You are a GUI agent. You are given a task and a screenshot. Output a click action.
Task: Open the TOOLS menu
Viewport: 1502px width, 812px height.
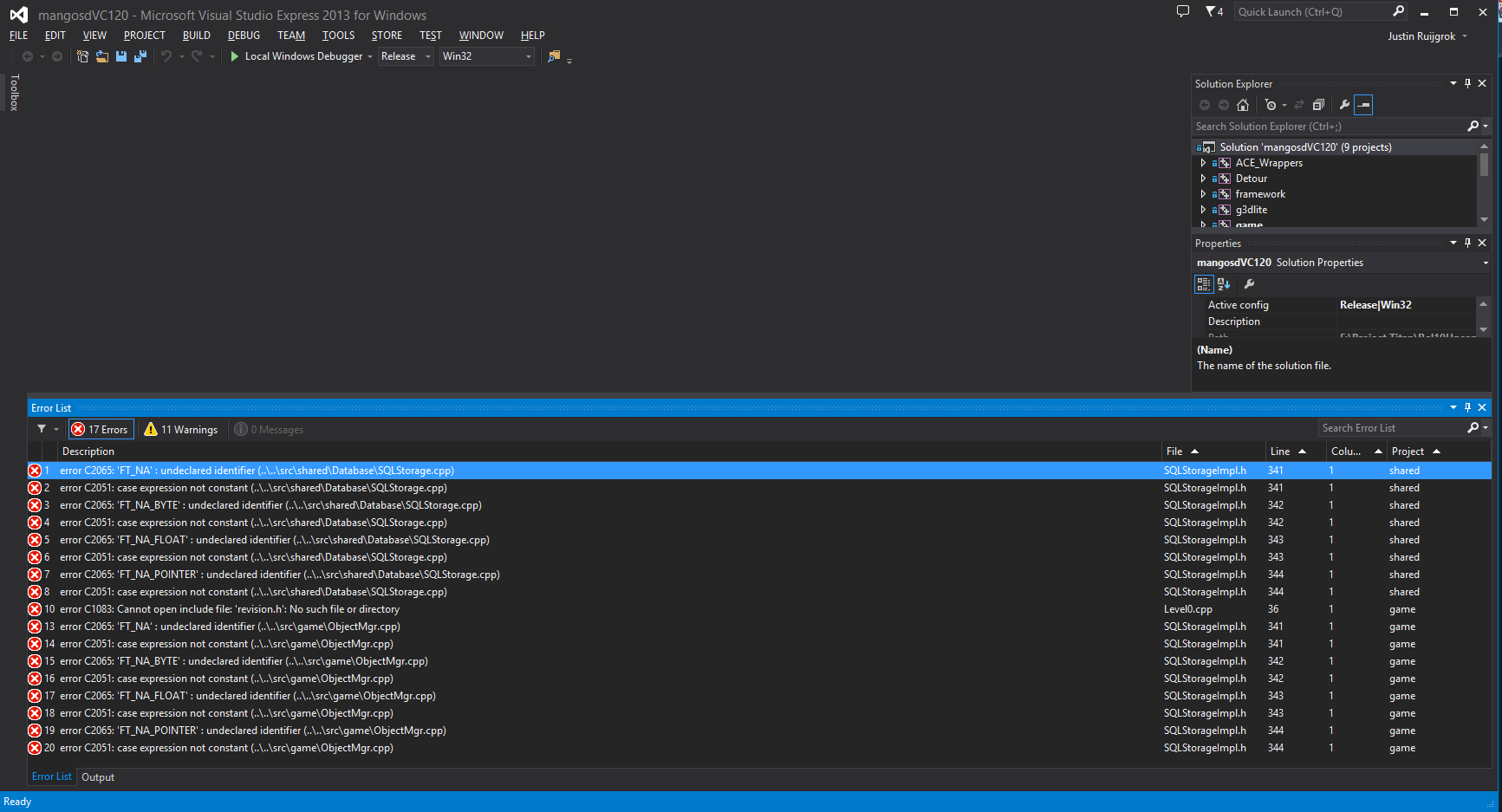pos(338,36)
